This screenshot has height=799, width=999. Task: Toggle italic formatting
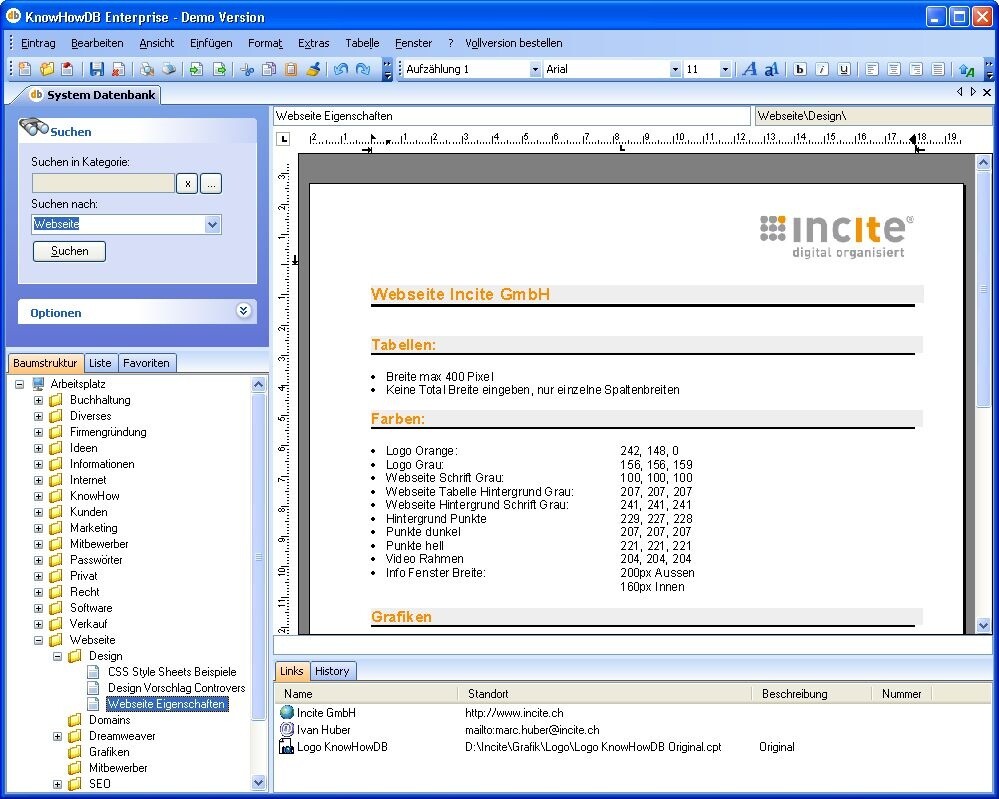click(822, 69)
